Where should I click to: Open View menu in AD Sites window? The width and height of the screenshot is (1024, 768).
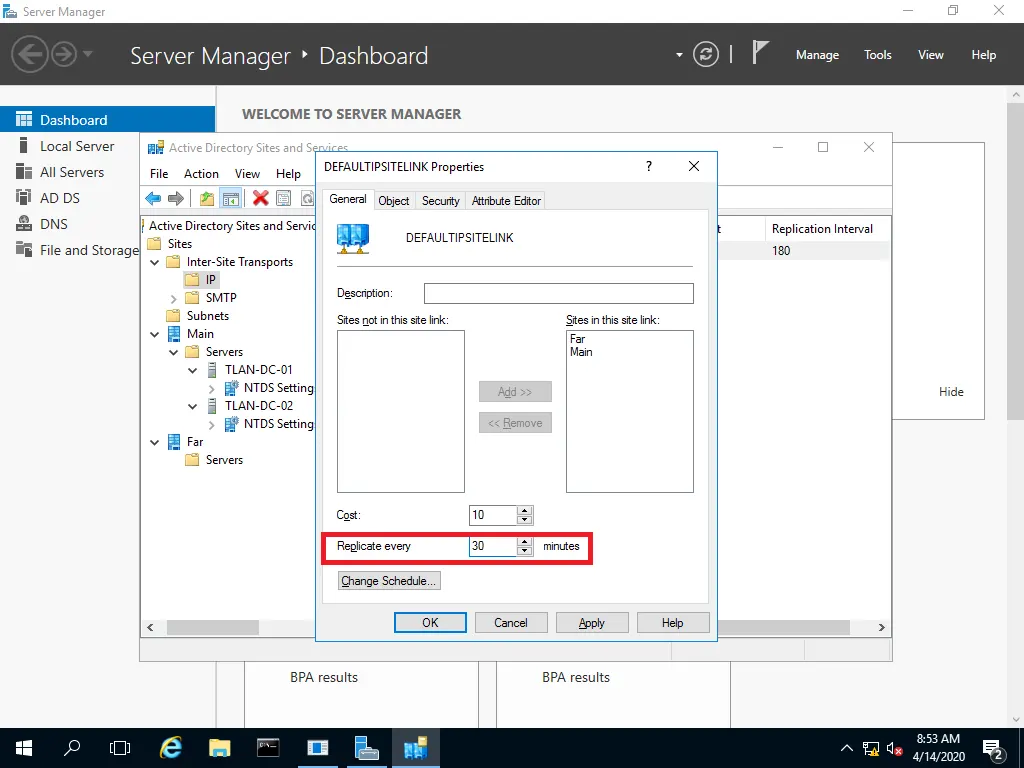click(248, 173)
